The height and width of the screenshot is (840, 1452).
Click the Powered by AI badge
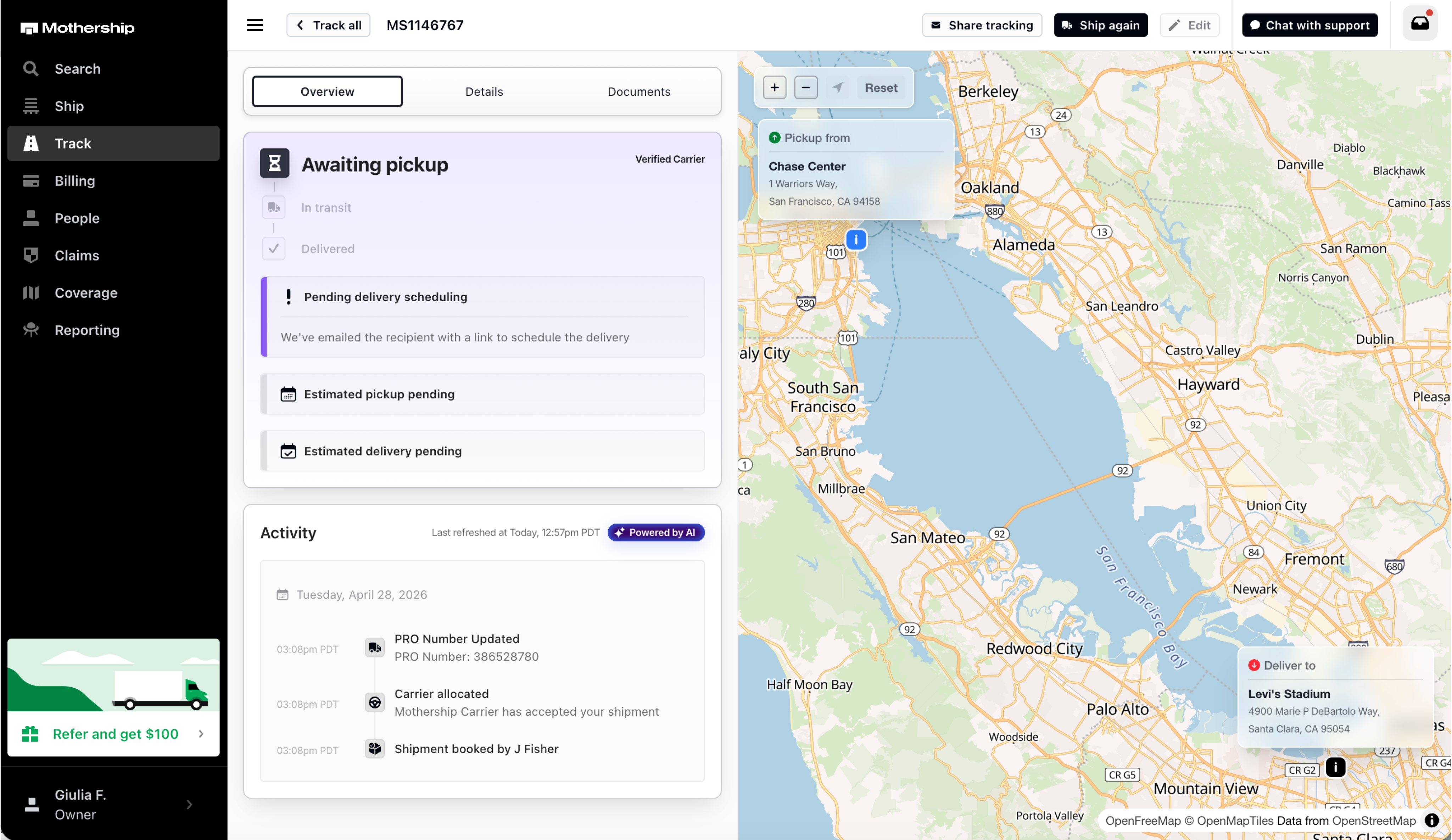[656, 532]
